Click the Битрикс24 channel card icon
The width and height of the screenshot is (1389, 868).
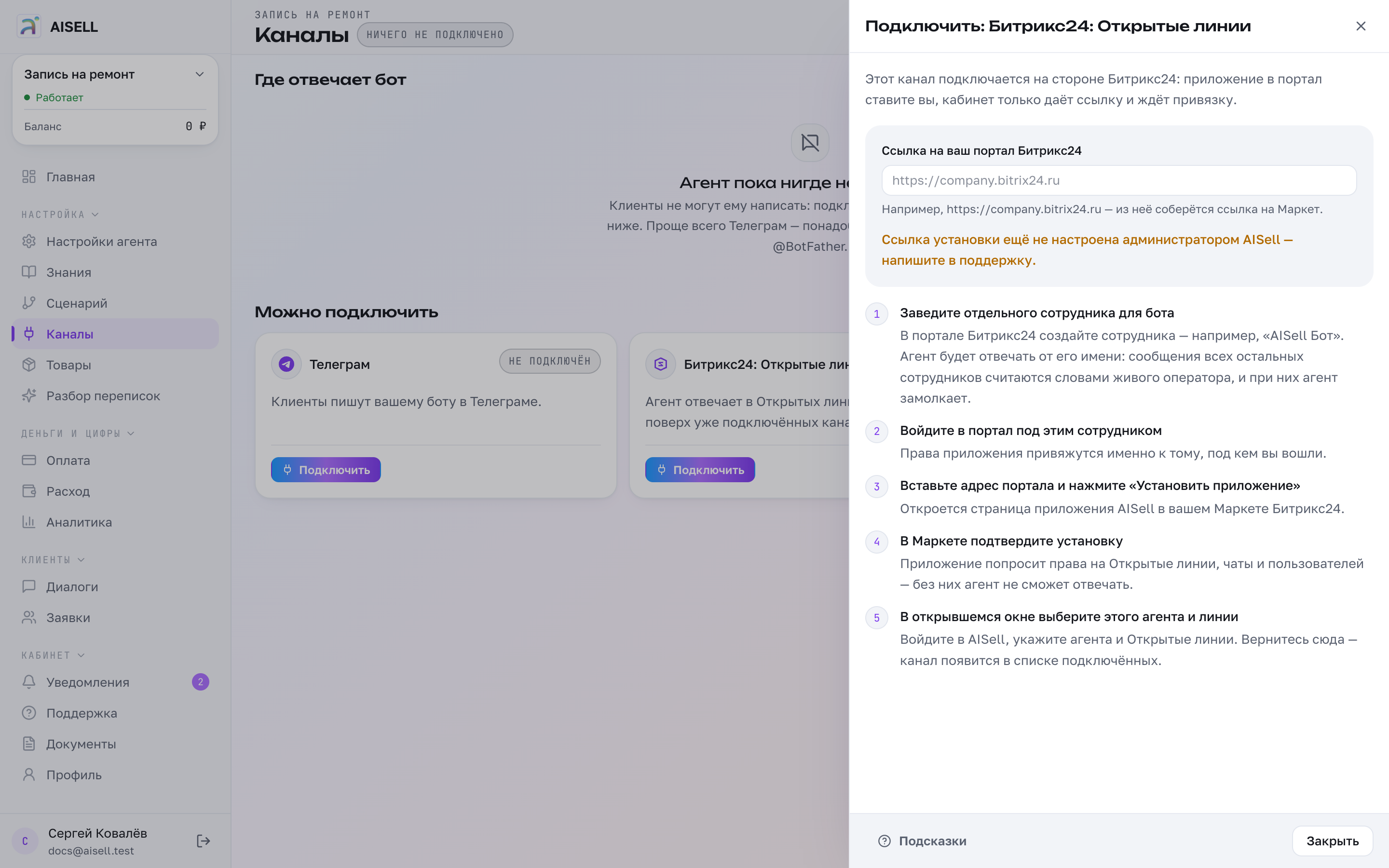click(x=661, y=364)
